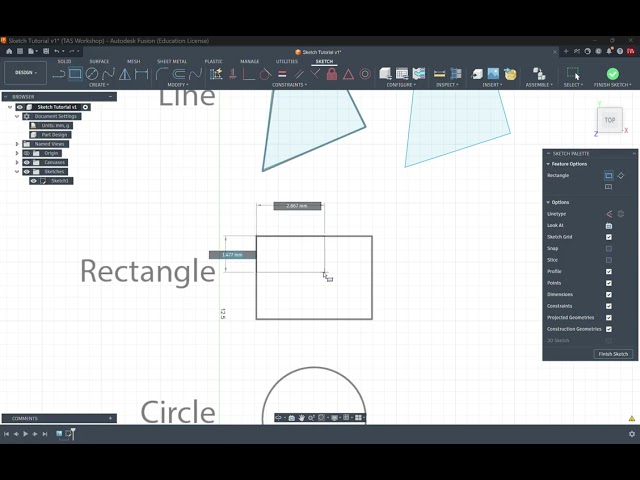Toggle the Snap checkbox

click(x=609, y=249)
